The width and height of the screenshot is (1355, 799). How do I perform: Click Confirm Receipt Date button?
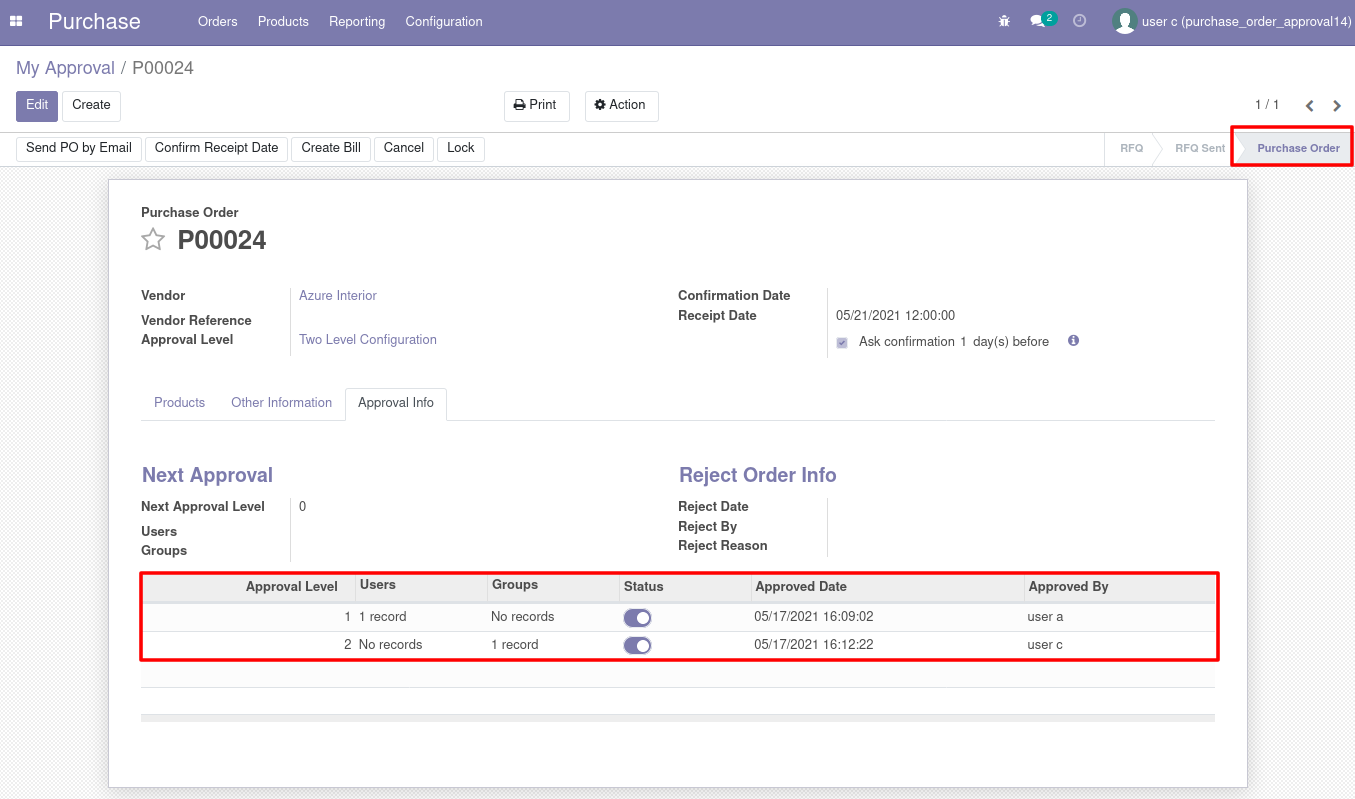(217, 149)
